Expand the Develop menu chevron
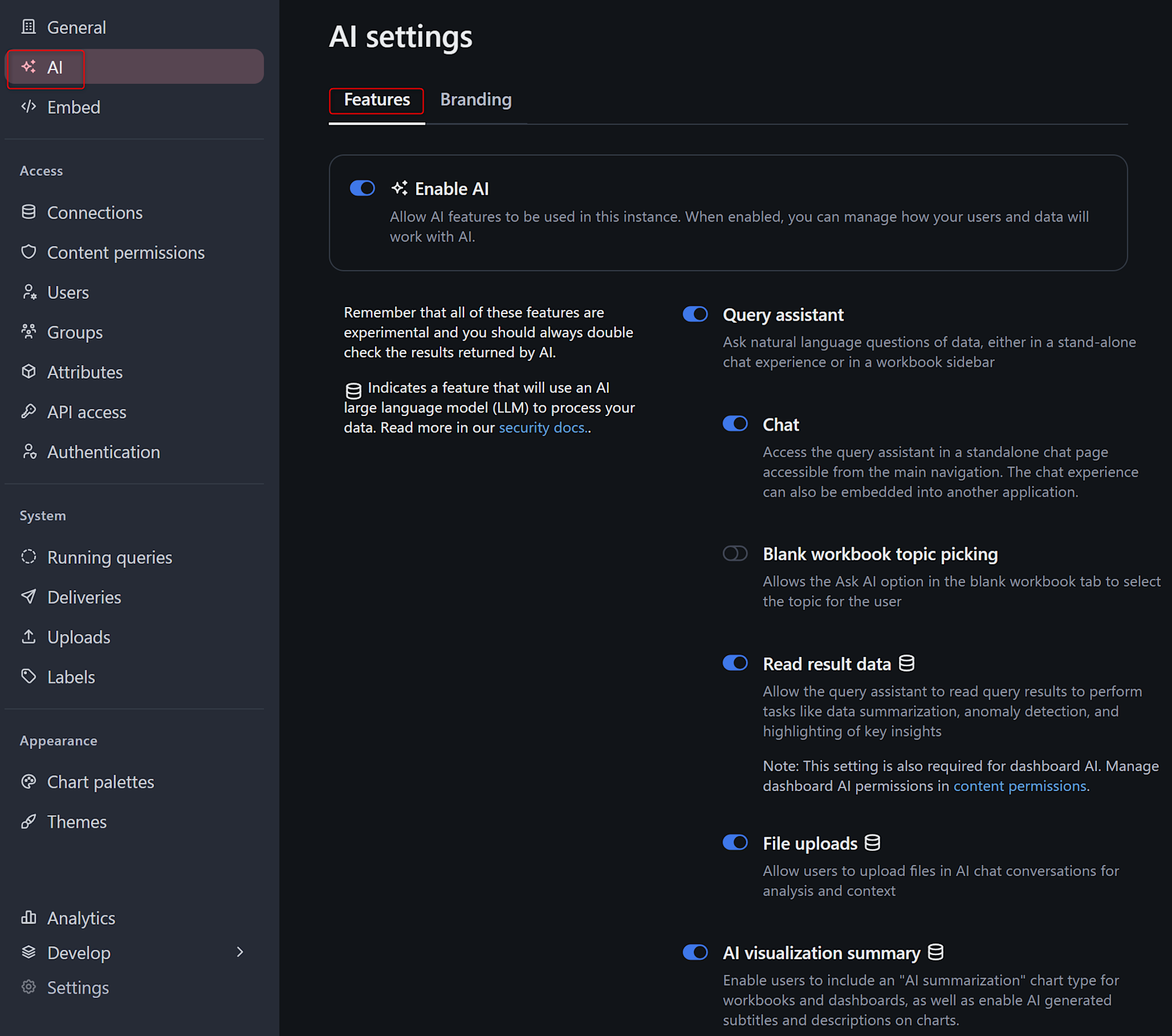 point(240,952)
